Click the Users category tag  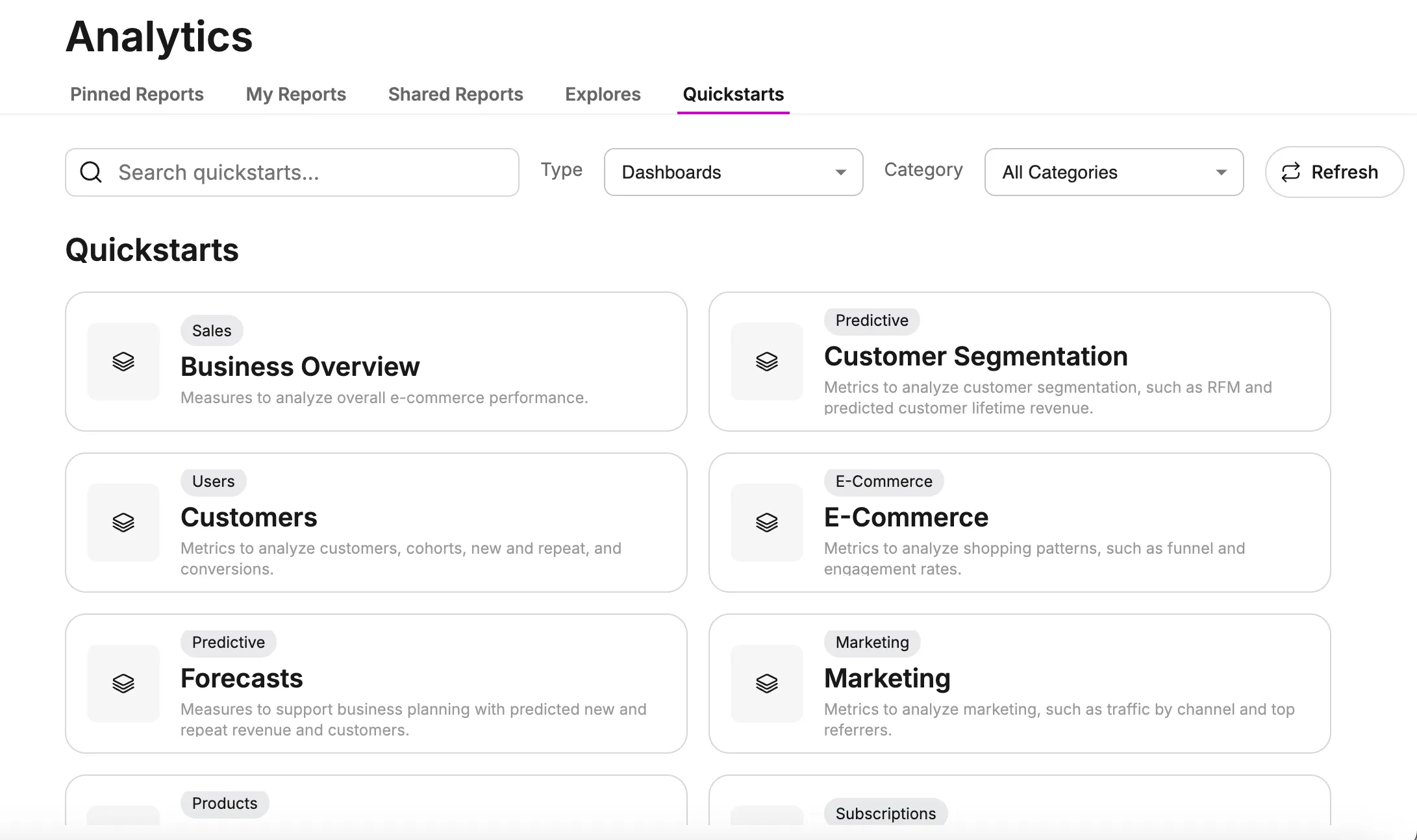(x=214, y=481)
